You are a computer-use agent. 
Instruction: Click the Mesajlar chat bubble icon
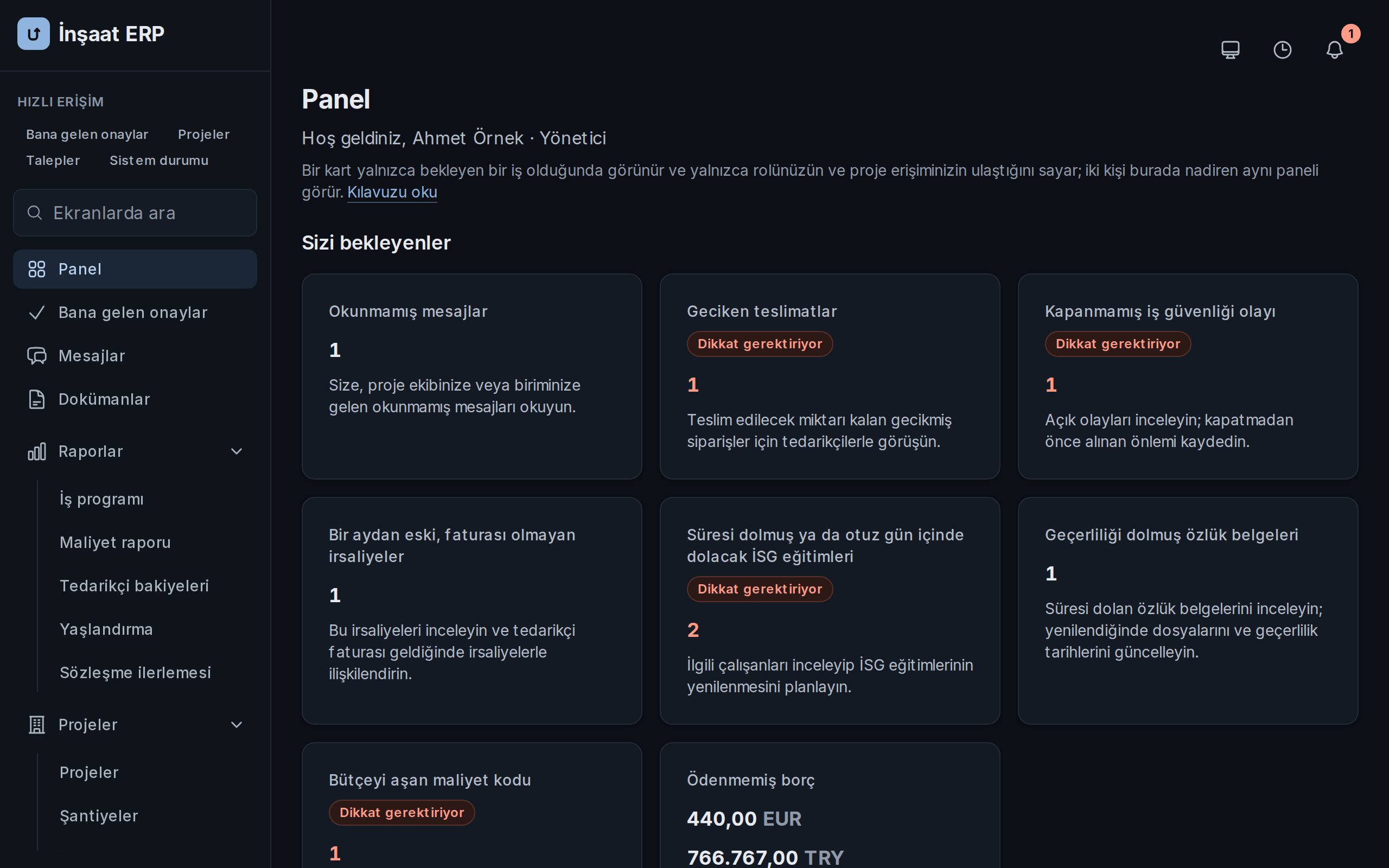(x=37, y=356)
